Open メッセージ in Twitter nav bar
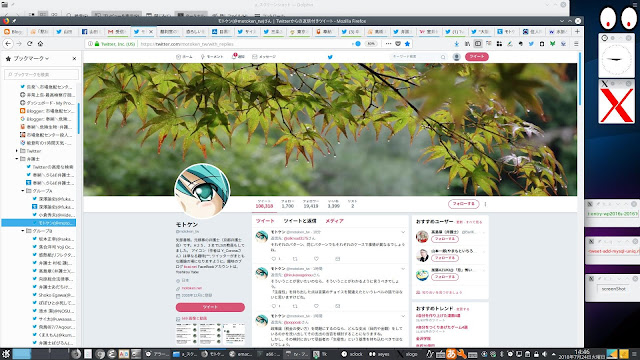 point(264,57)
